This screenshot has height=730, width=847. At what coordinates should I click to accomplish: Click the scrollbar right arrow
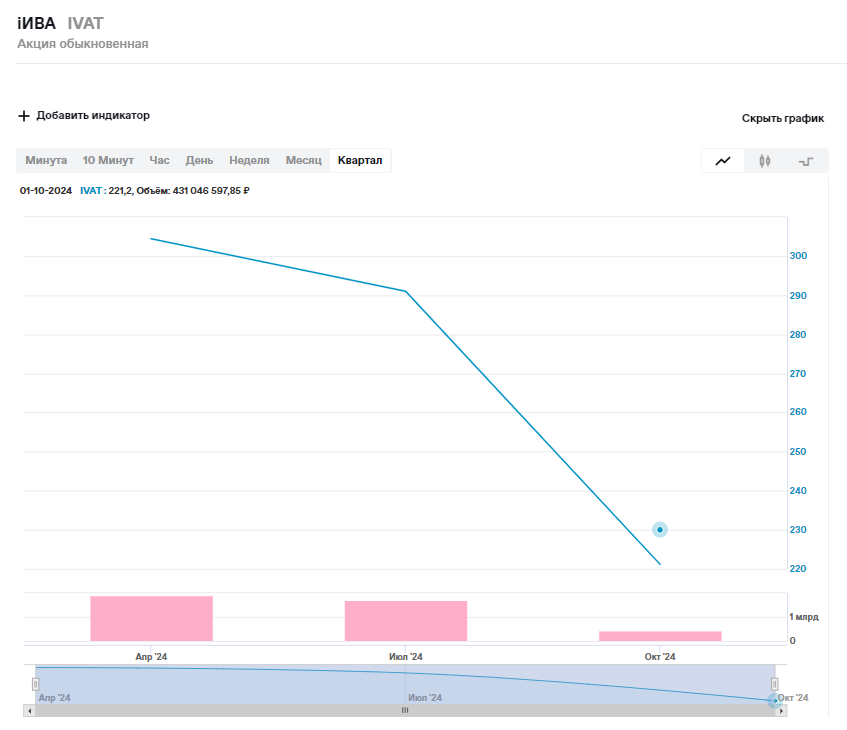[781, 710]
